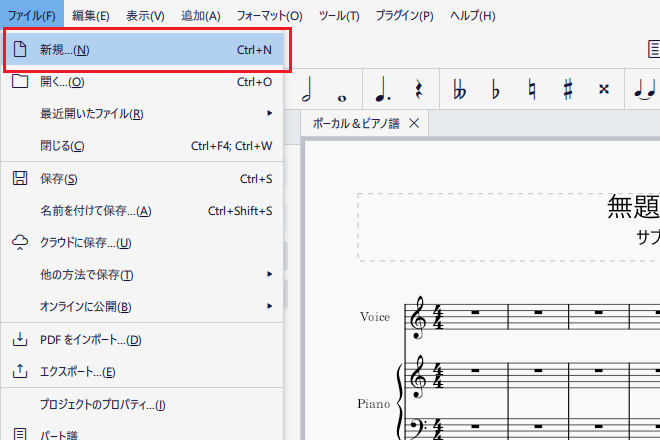Toggle the augmentation dot button

tap(381, 89)
